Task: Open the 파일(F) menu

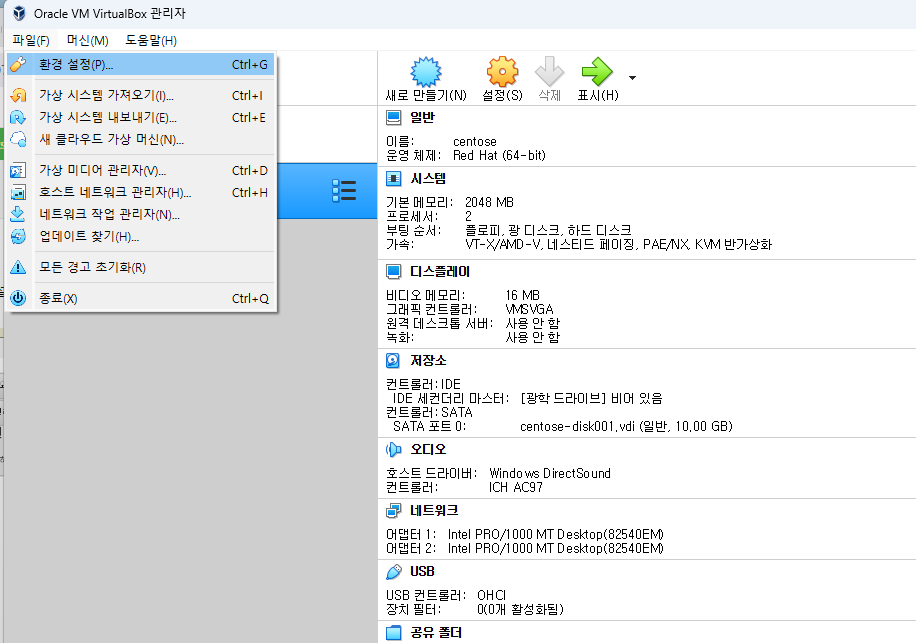Action: [x=31, y=40]
